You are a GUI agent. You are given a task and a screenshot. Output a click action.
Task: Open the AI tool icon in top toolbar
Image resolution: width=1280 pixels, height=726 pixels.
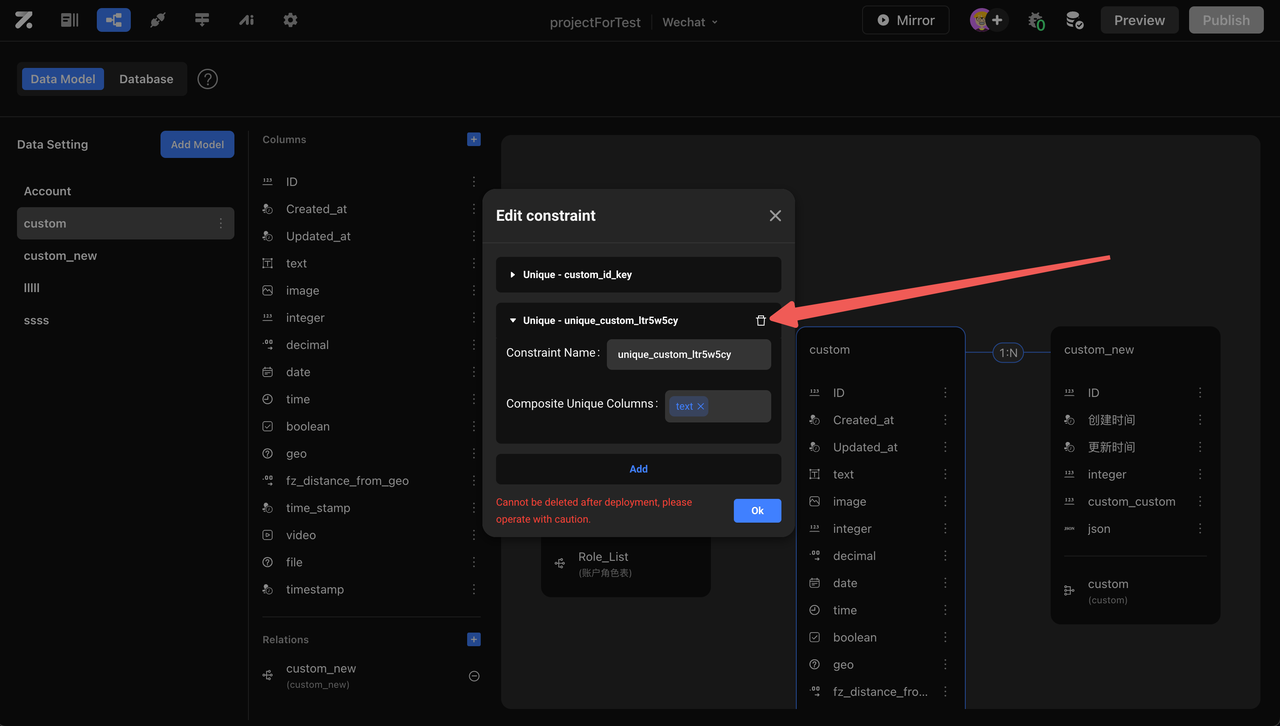pos(246,20)
